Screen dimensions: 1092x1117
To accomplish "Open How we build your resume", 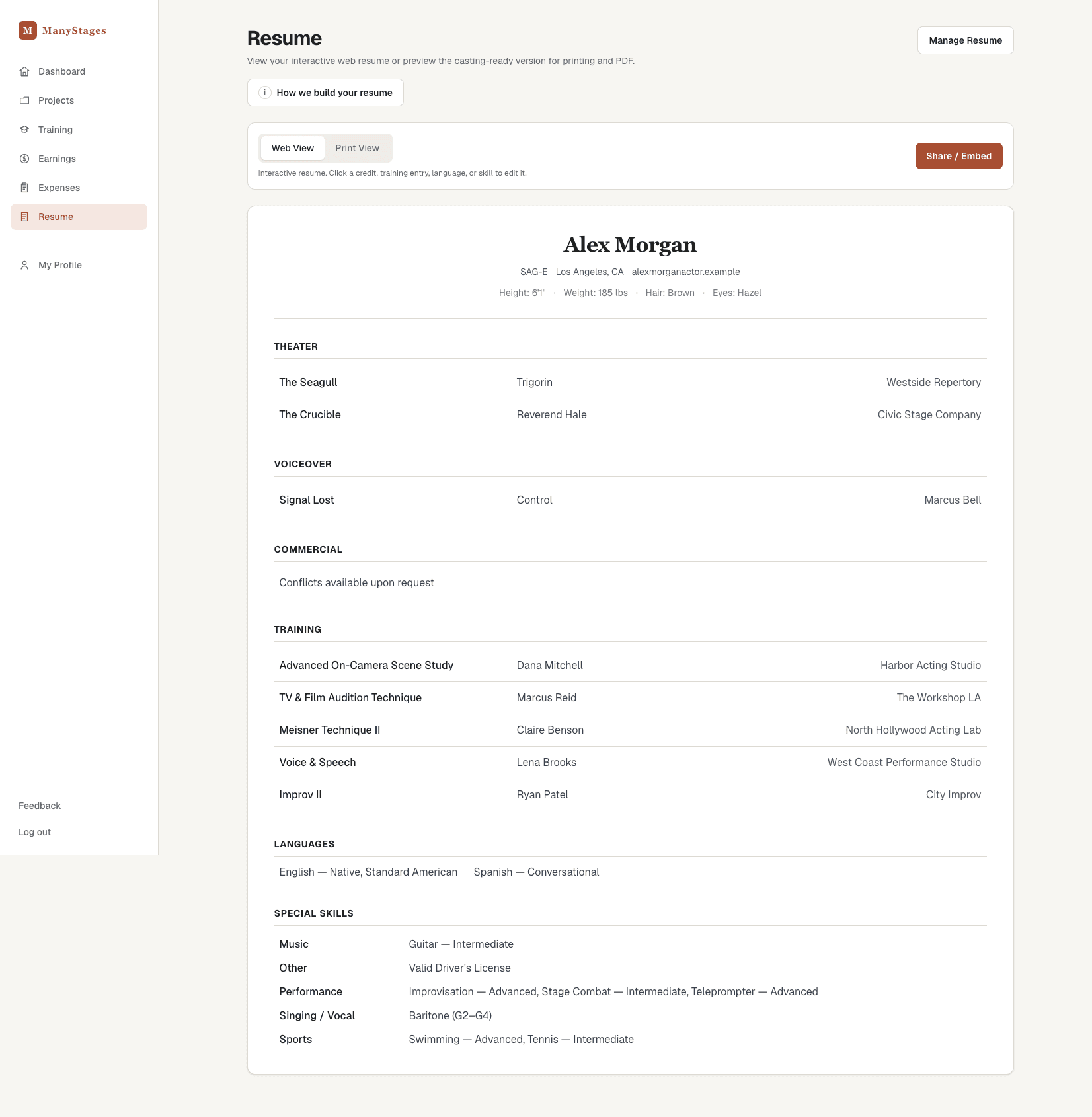I will coord(325,93).
